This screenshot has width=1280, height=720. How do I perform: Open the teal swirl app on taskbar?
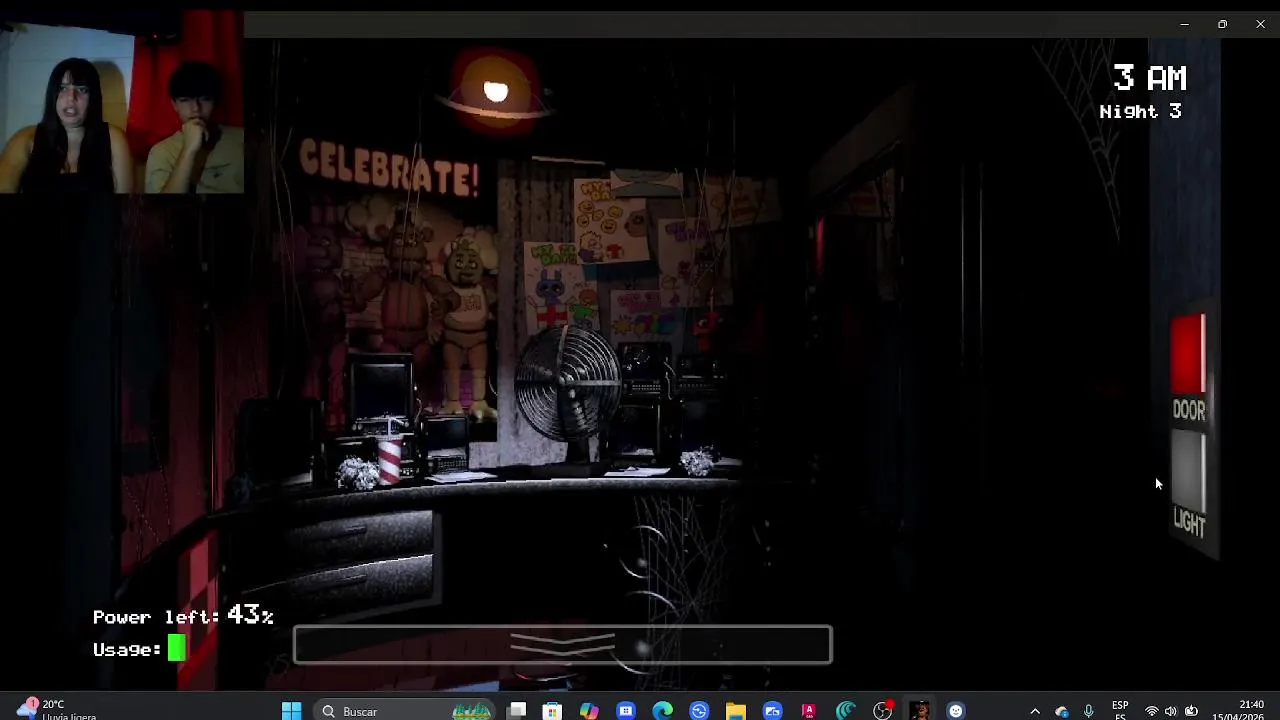[x=846, y=711]
